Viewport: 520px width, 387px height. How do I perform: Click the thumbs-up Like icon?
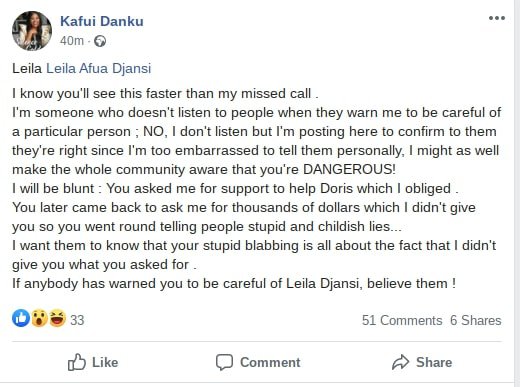pos(77,362)
